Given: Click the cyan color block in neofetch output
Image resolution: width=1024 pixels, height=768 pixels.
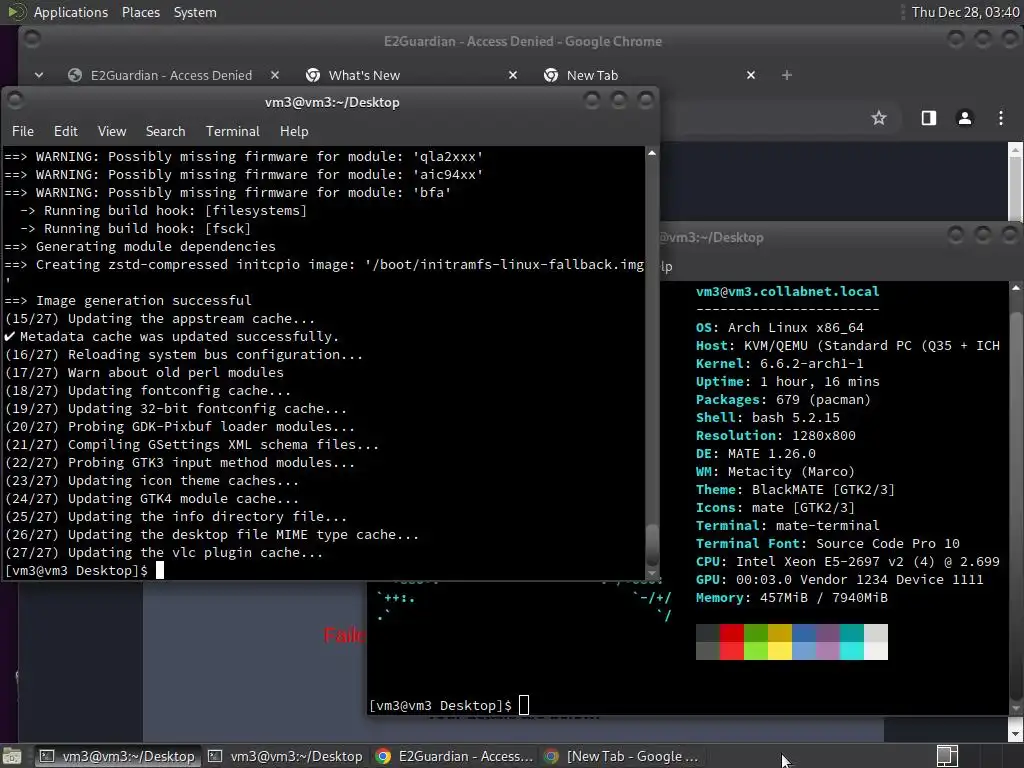Looking at the screenshot, I should point(852,642).
